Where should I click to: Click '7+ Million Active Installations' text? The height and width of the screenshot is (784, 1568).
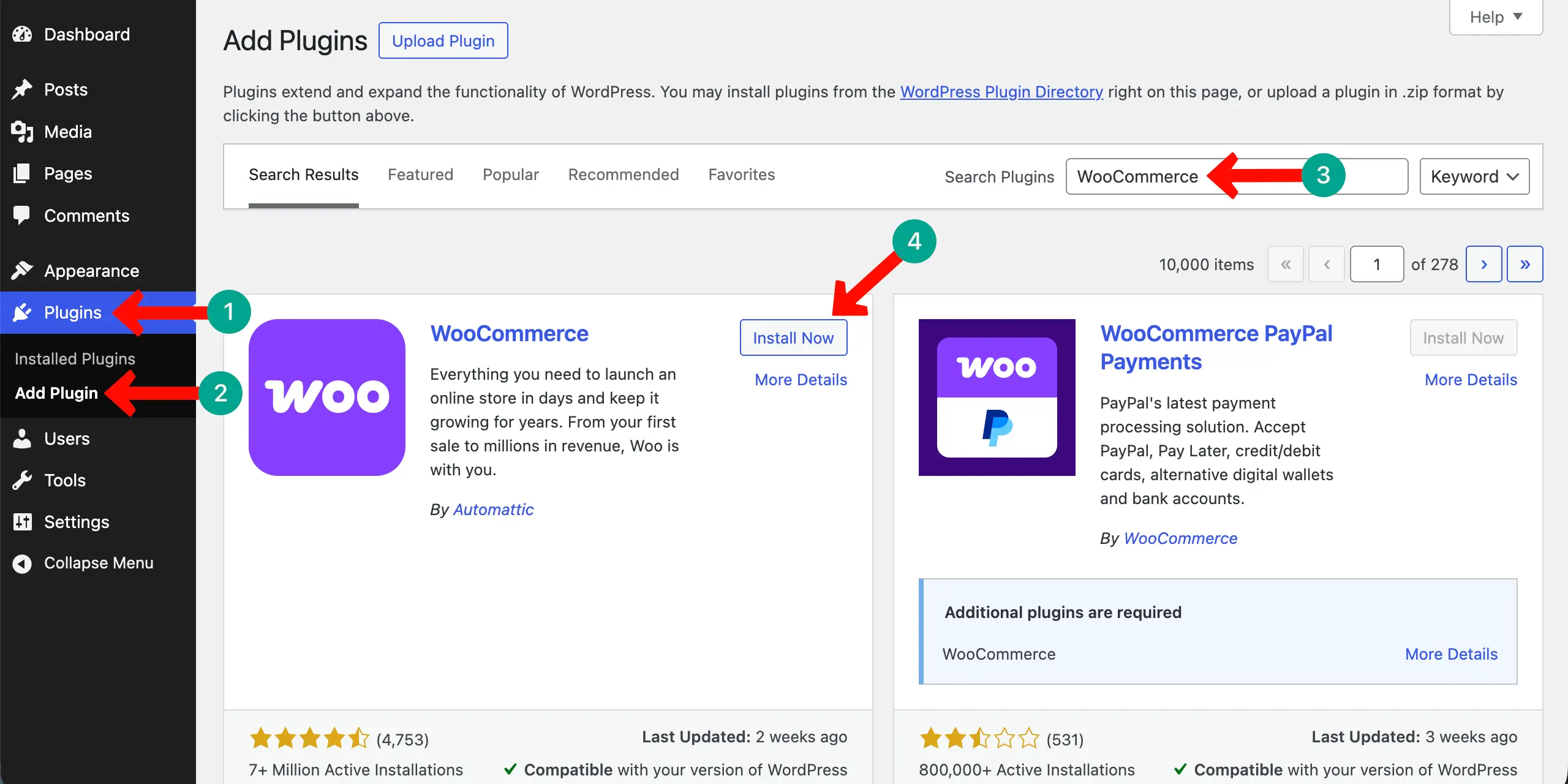click(355, 770)
